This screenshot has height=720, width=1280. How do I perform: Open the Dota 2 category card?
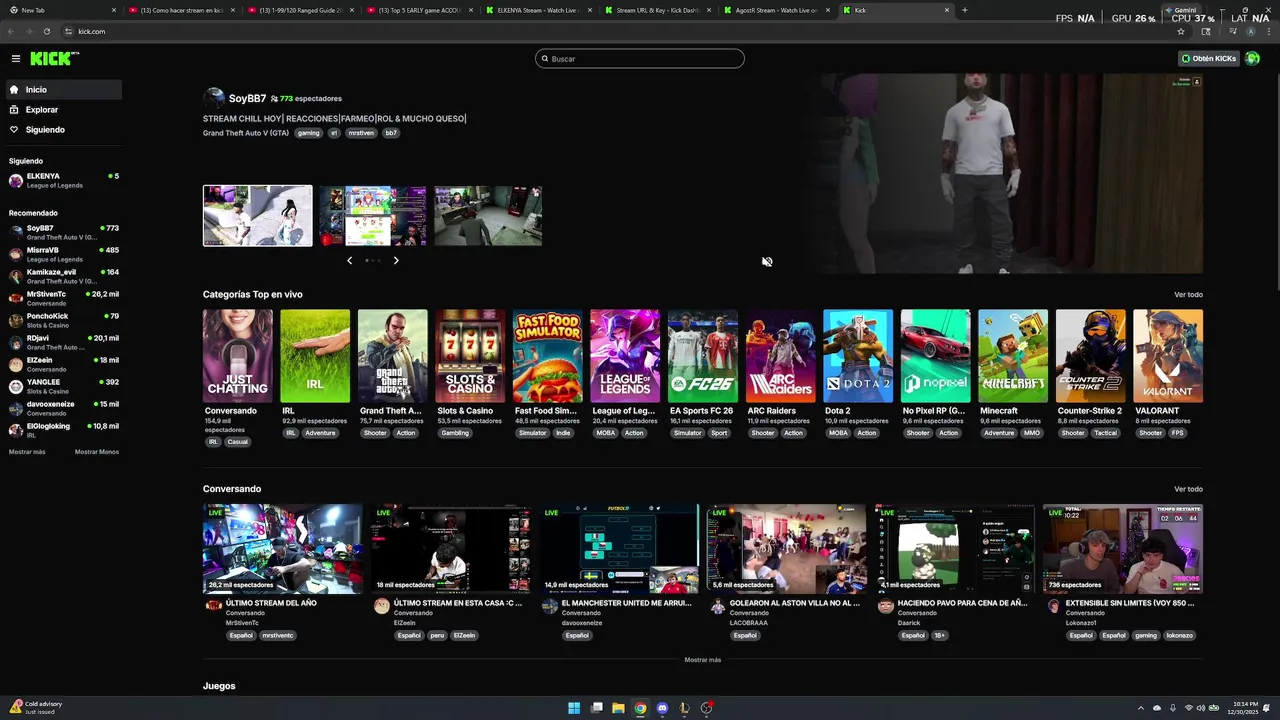tap(858, 356)
